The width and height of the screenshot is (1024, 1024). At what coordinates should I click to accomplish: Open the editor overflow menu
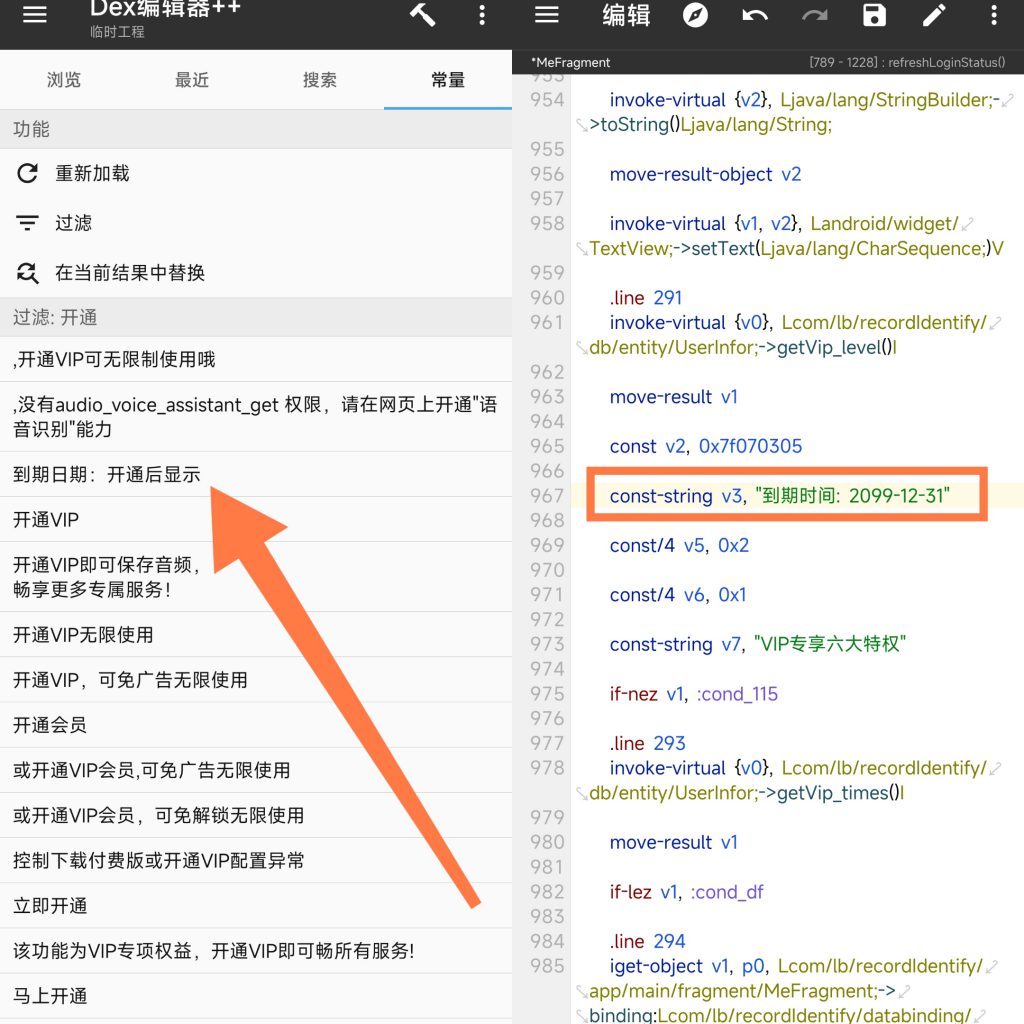click(993, 15)
